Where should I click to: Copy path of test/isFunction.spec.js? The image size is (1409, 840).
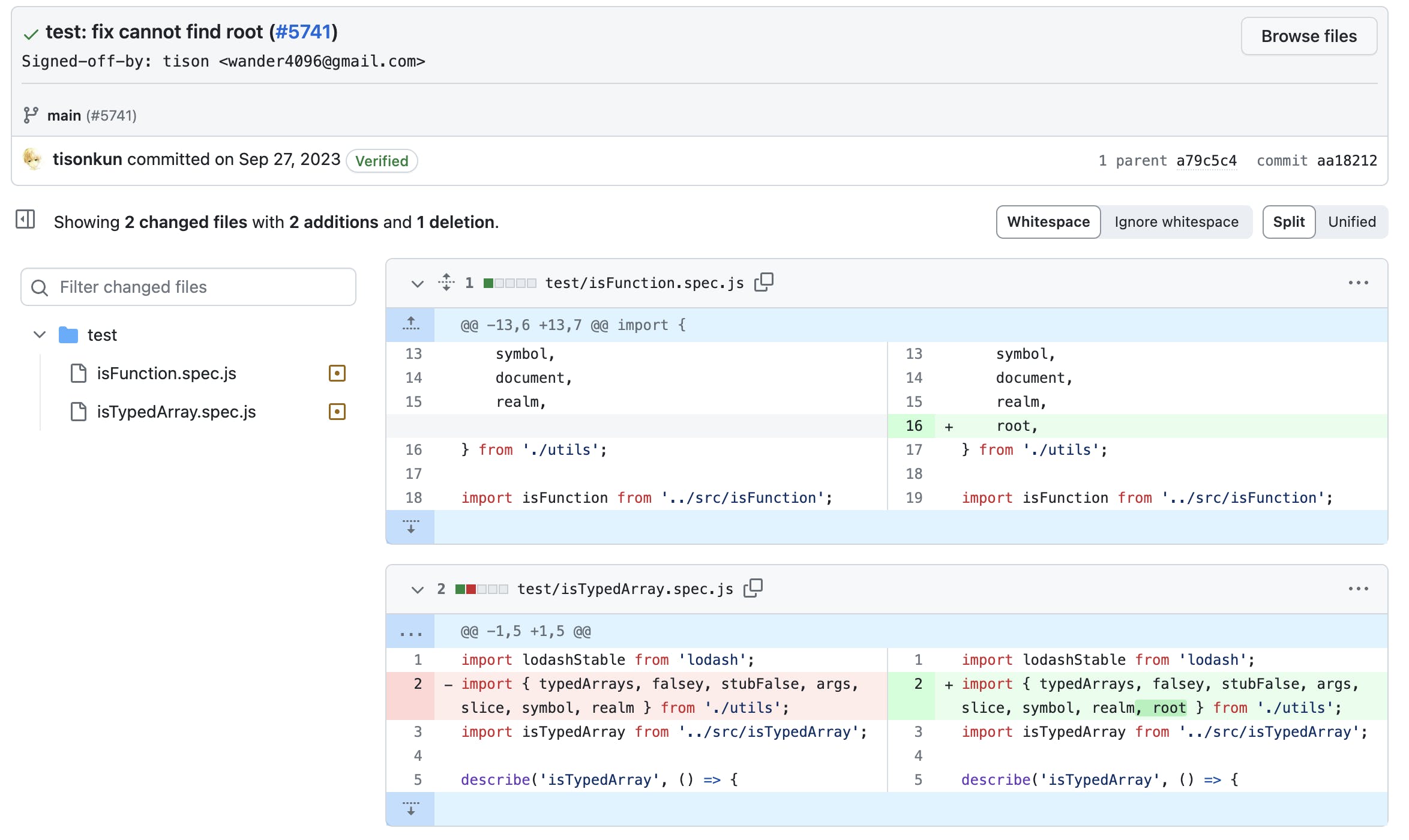(x=764, y=282)
